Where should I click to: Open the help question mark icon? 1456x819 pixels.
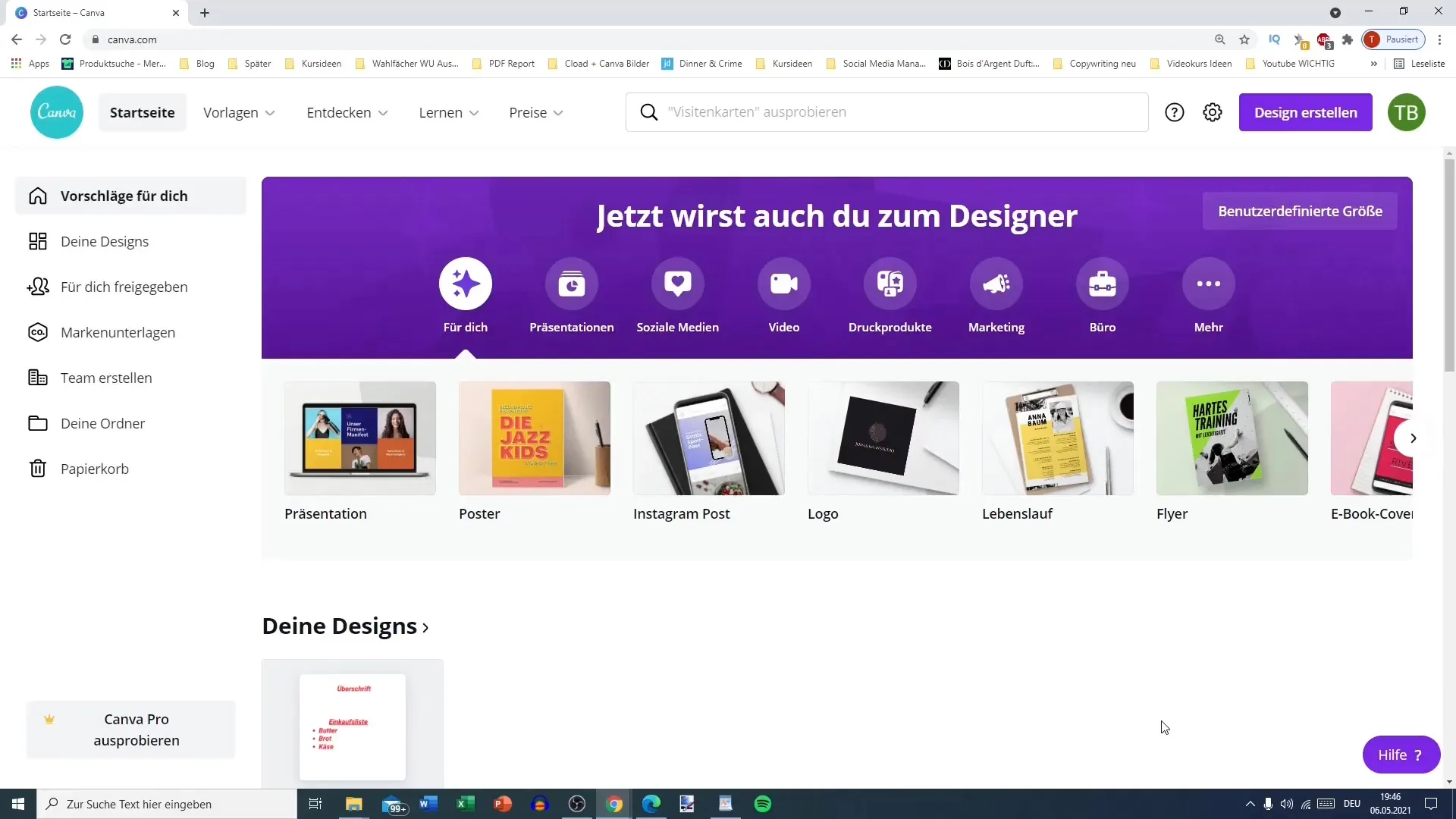point(1175,112)
